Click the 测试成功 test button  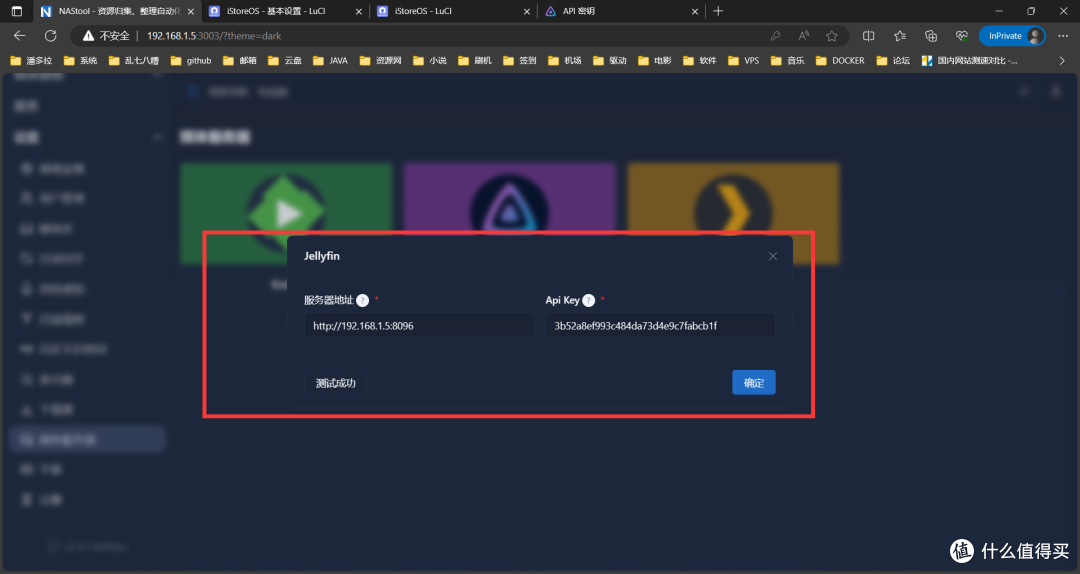point(335,383)
